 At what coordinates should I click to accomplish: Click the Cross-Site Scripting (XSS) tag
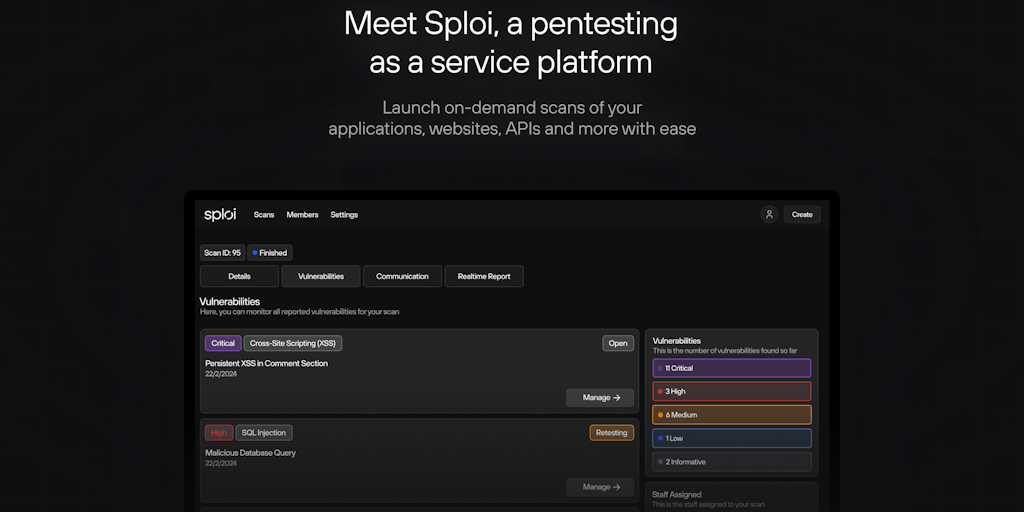coord(293,343)
